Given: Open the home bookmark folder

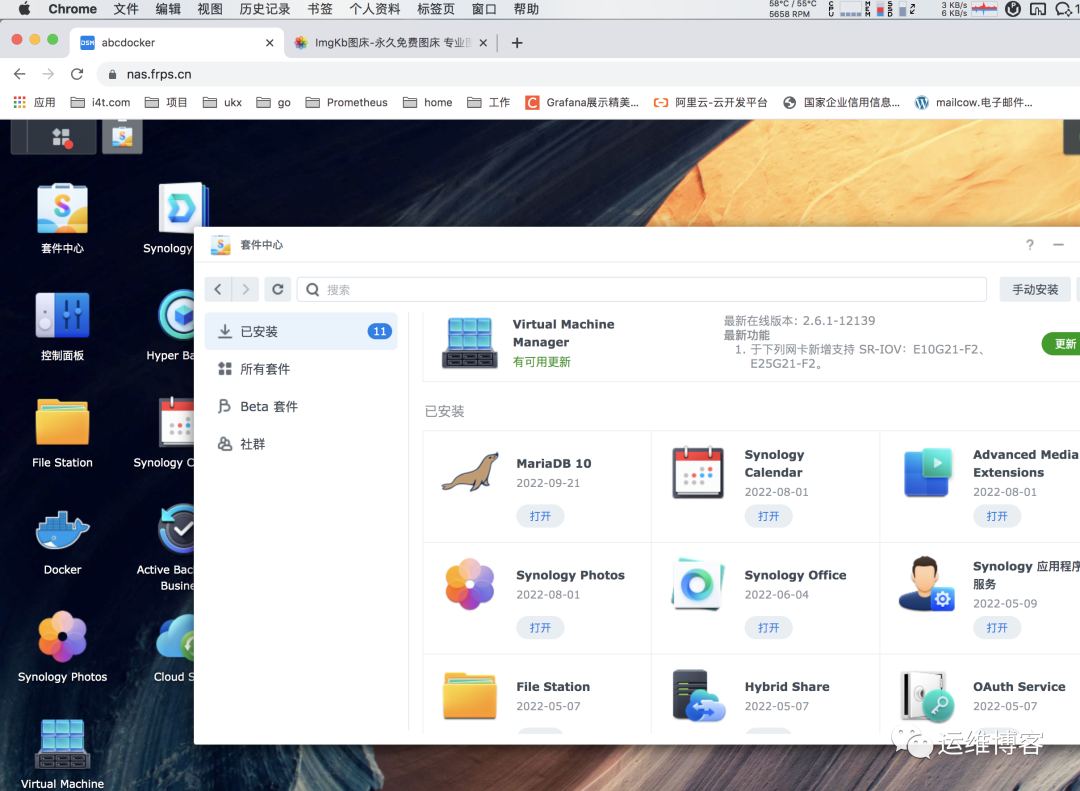Looking at the screenshot, I should tap(428, 102).
